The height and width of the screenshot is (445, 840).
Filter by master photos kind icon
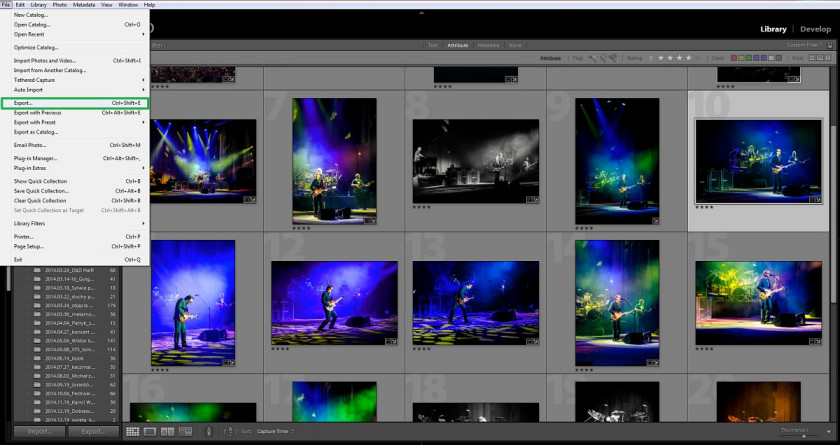click(812, 58)
